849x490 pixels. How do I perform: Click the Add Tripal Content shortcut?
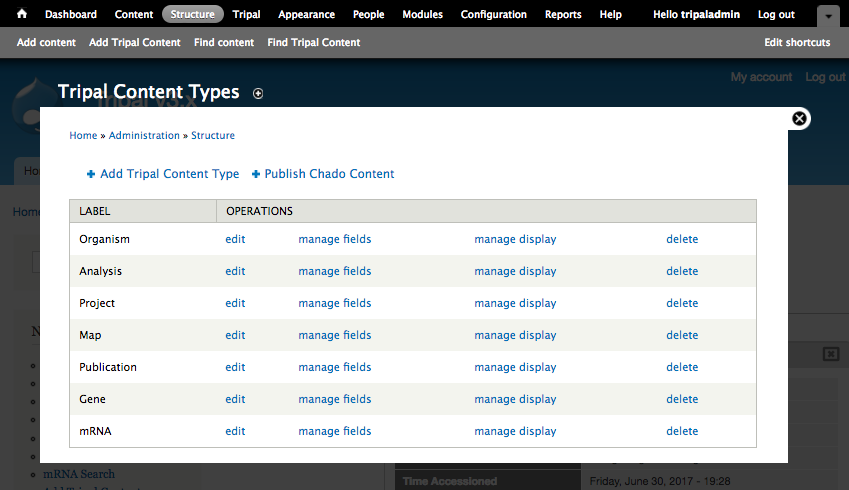(135, 42)
